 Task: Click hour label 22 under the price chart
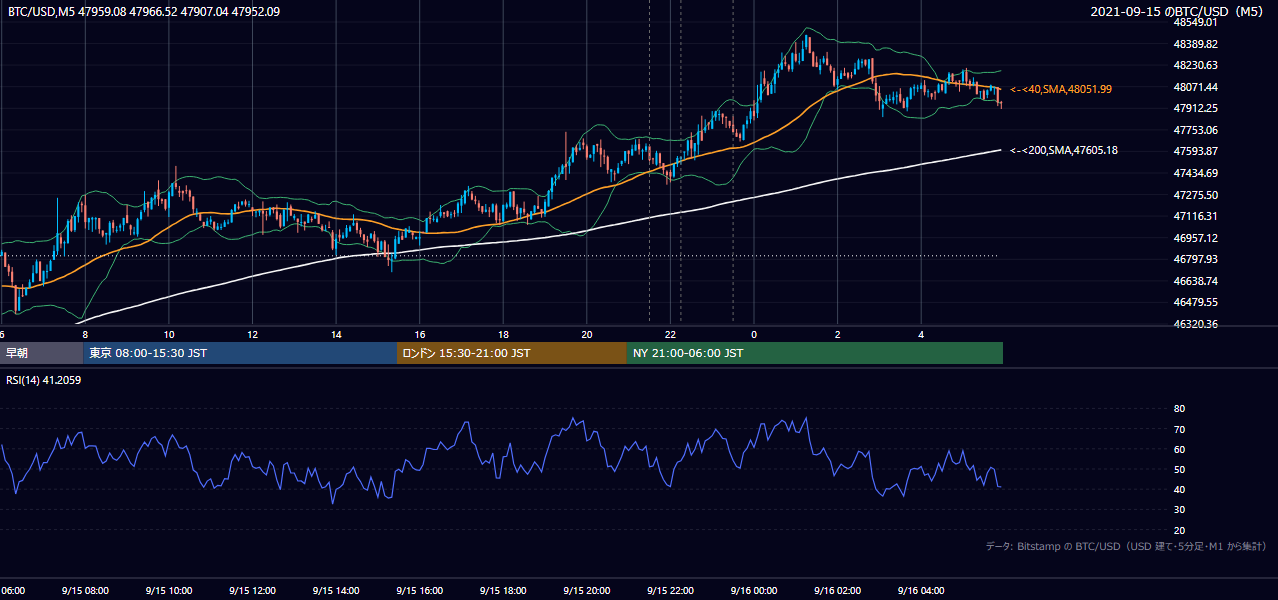click(671, 334)
